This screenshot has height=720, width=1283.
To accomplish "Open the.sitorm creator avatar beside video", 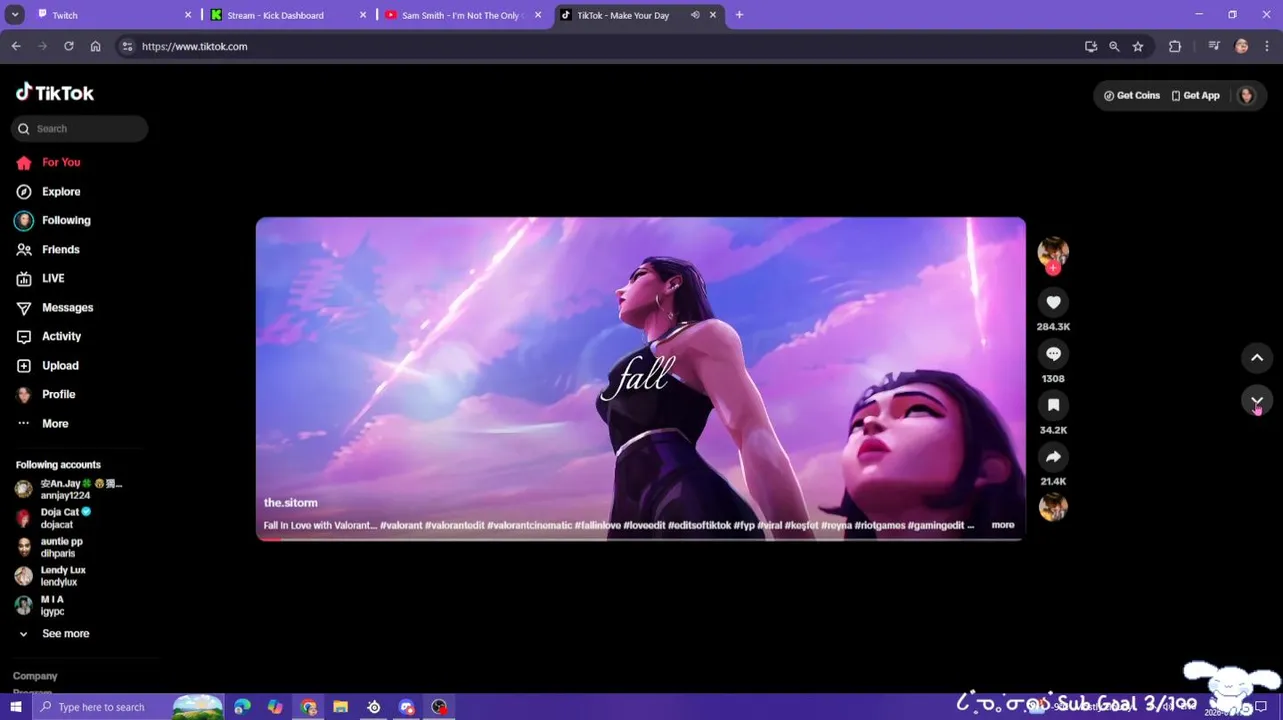I will tap(1053, 252).
